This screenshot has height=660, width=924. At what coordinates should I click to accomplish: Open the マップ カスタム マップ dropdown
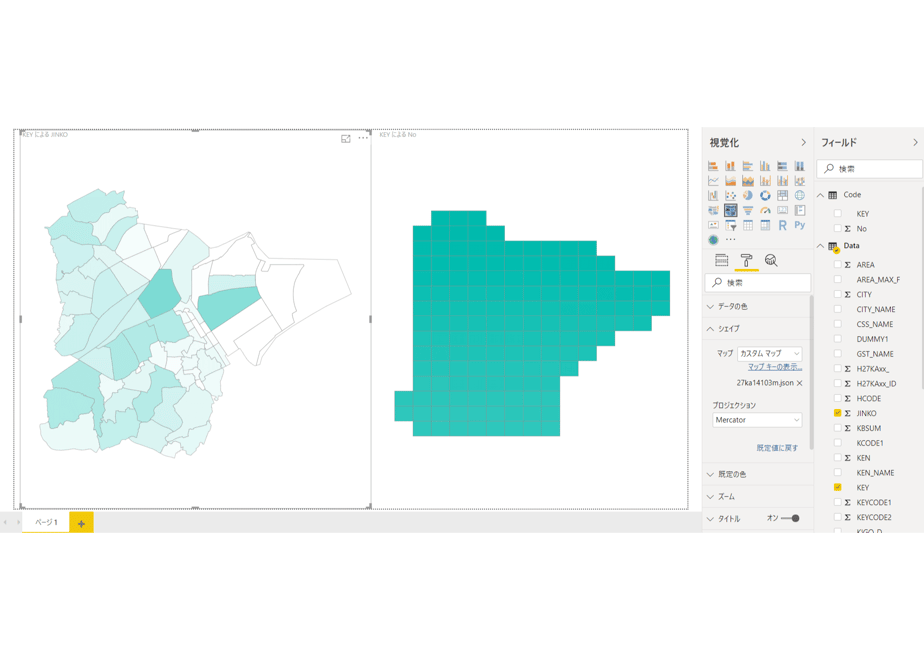(769, 354)
